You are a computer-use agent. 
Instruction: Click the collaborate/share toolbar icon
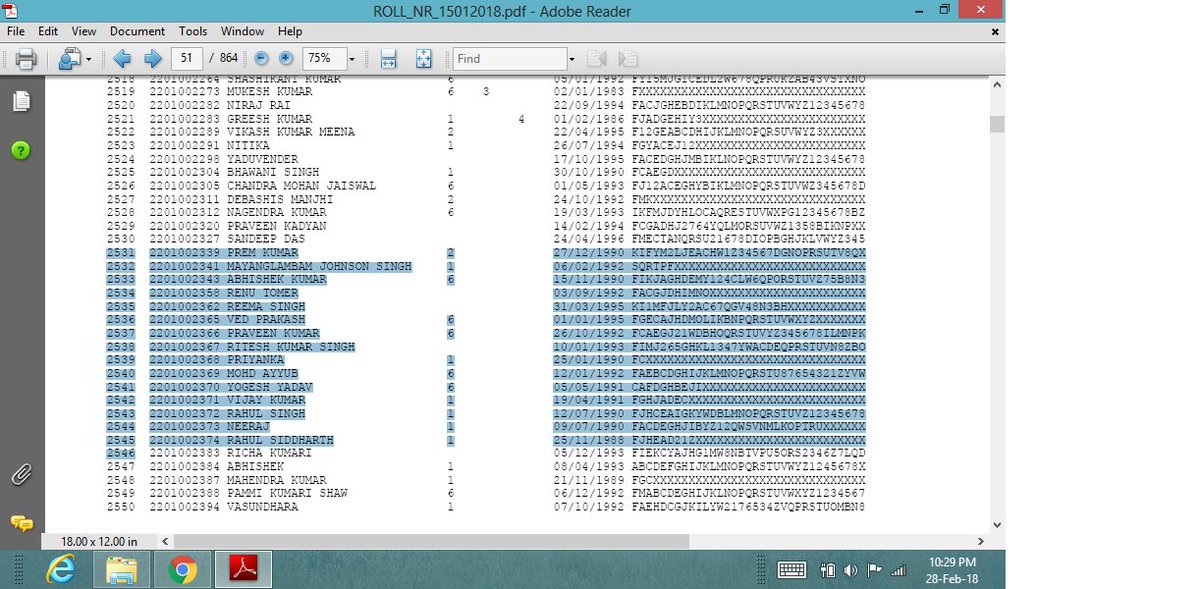coord(70,59)
